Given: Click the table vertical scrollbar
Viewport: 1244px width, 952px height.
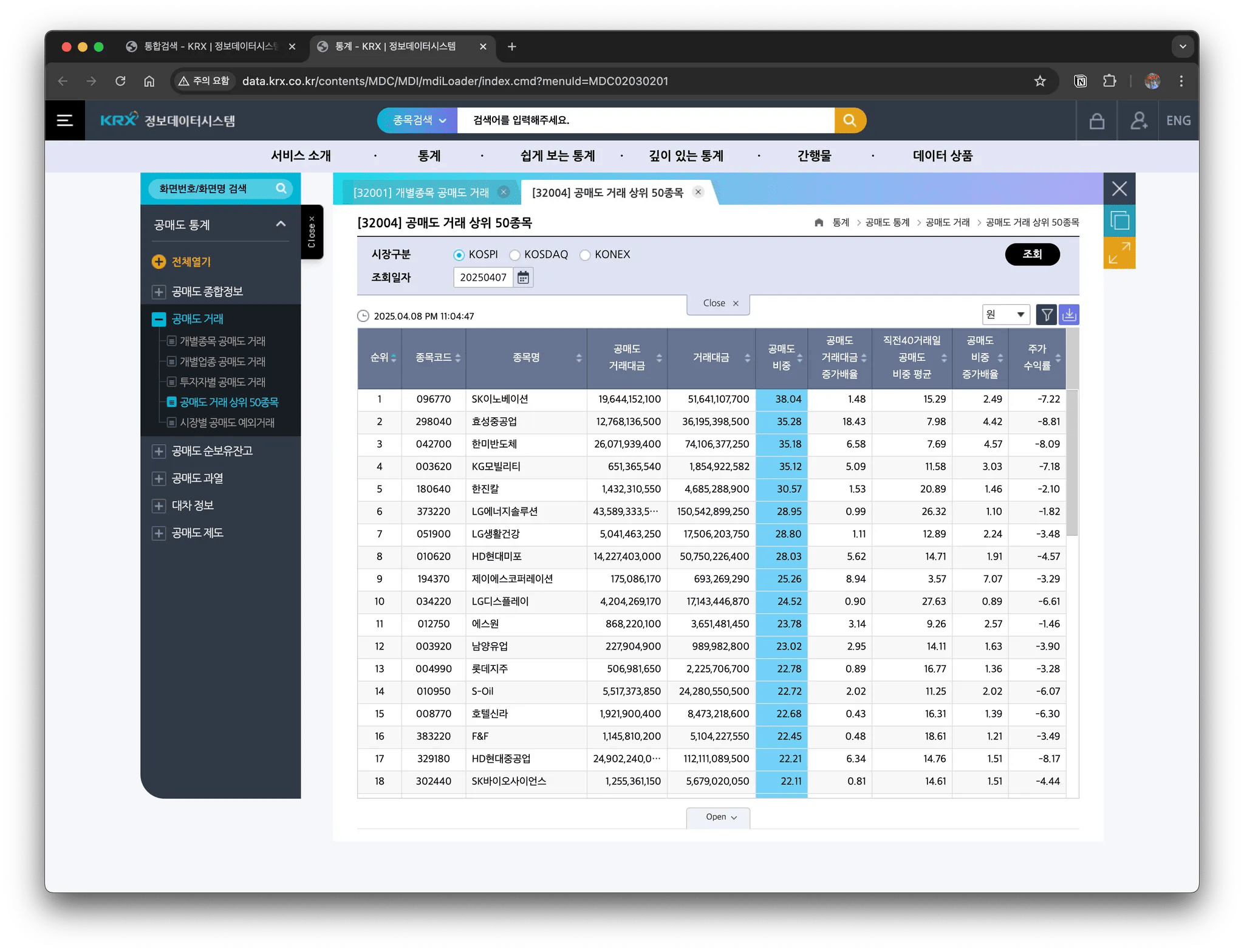Looking at the screenshot, I should click(1072, 462).
